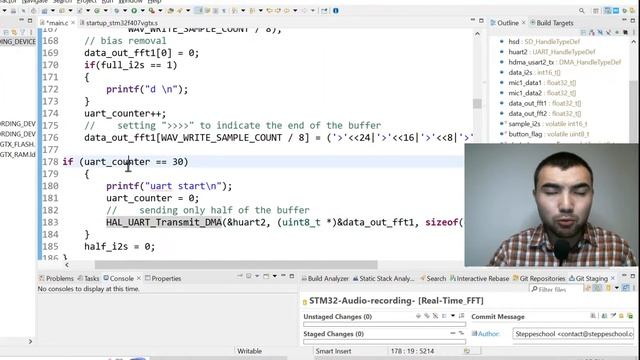Click the status bar updates icon
Viewport: 640px width, 360px height.
coord(467,351)
